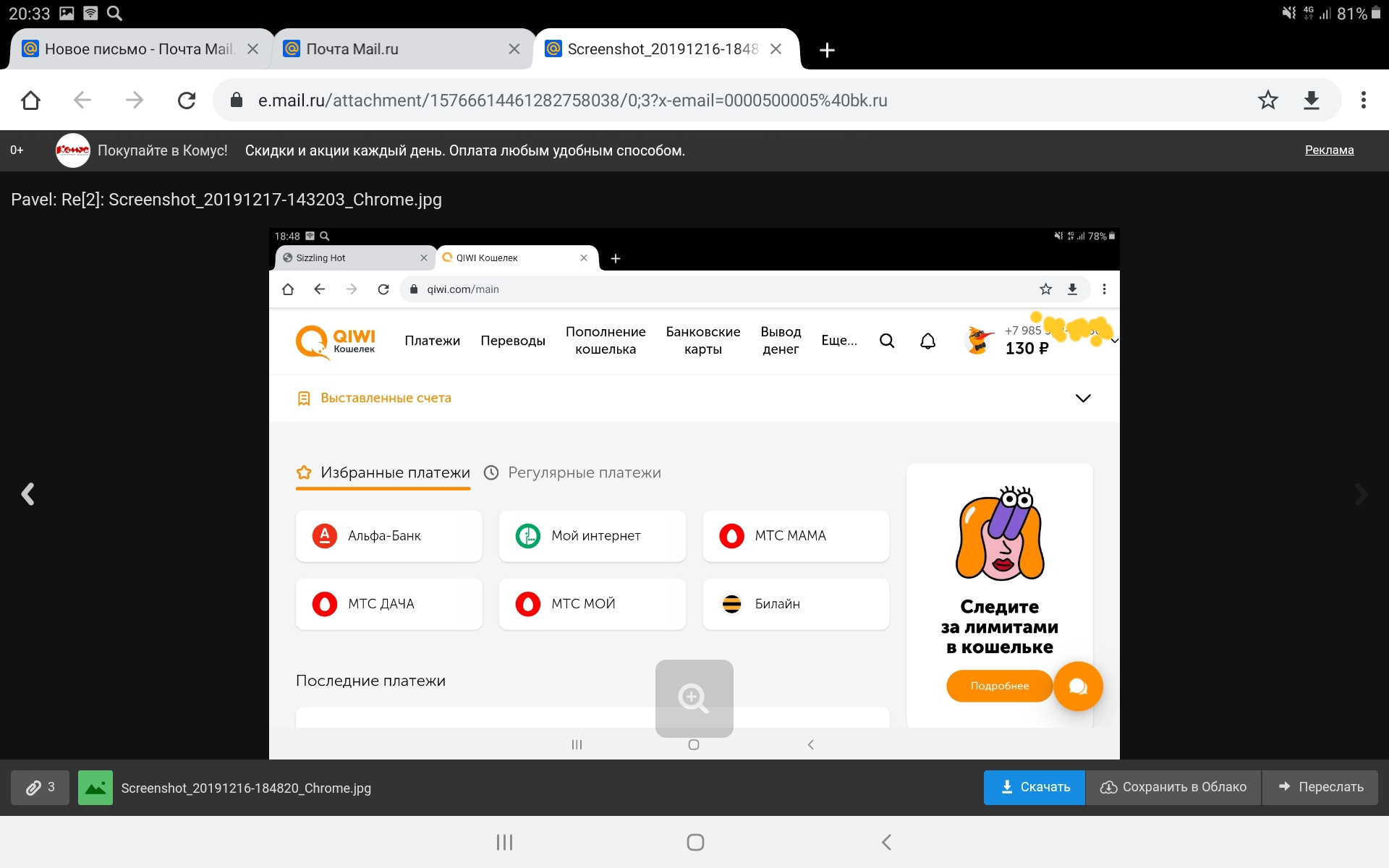Click the Screenshot file thumbnail icon
The image size is (1389, 868).
point(95,787)
